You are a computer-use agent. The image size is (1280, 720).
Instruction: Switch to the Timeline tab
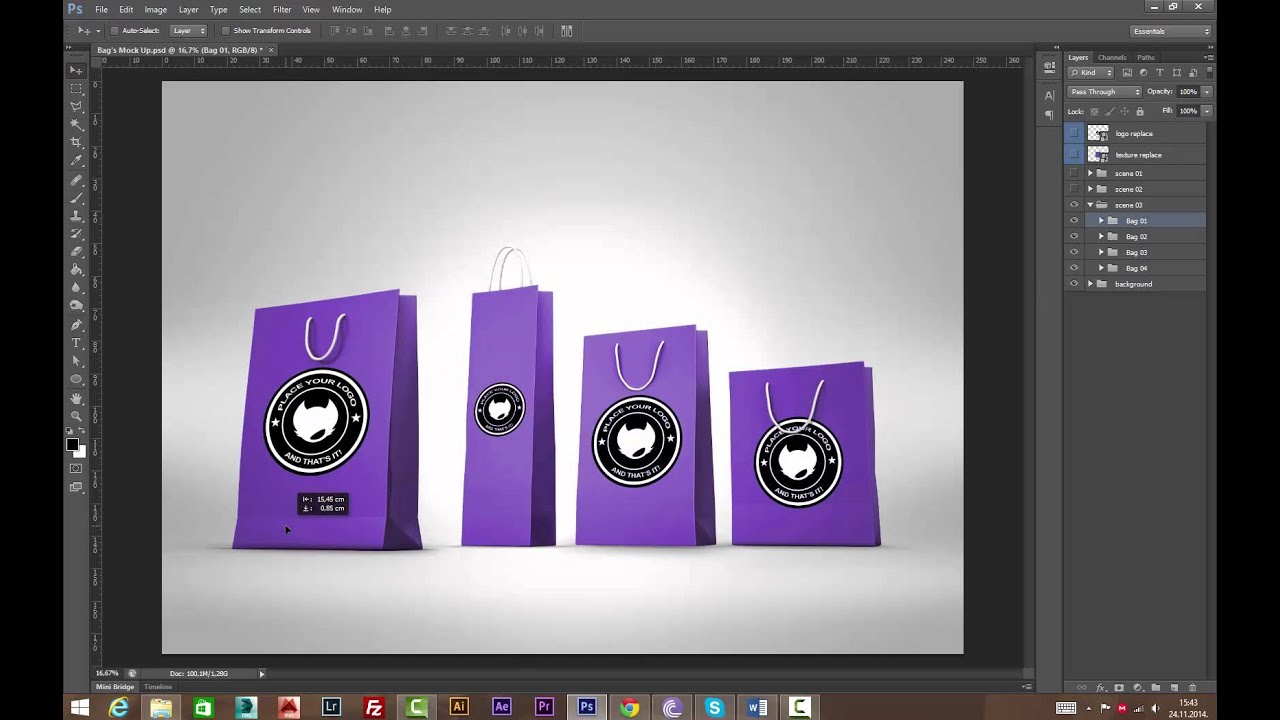pyautogui.click(x=158, y=687)
